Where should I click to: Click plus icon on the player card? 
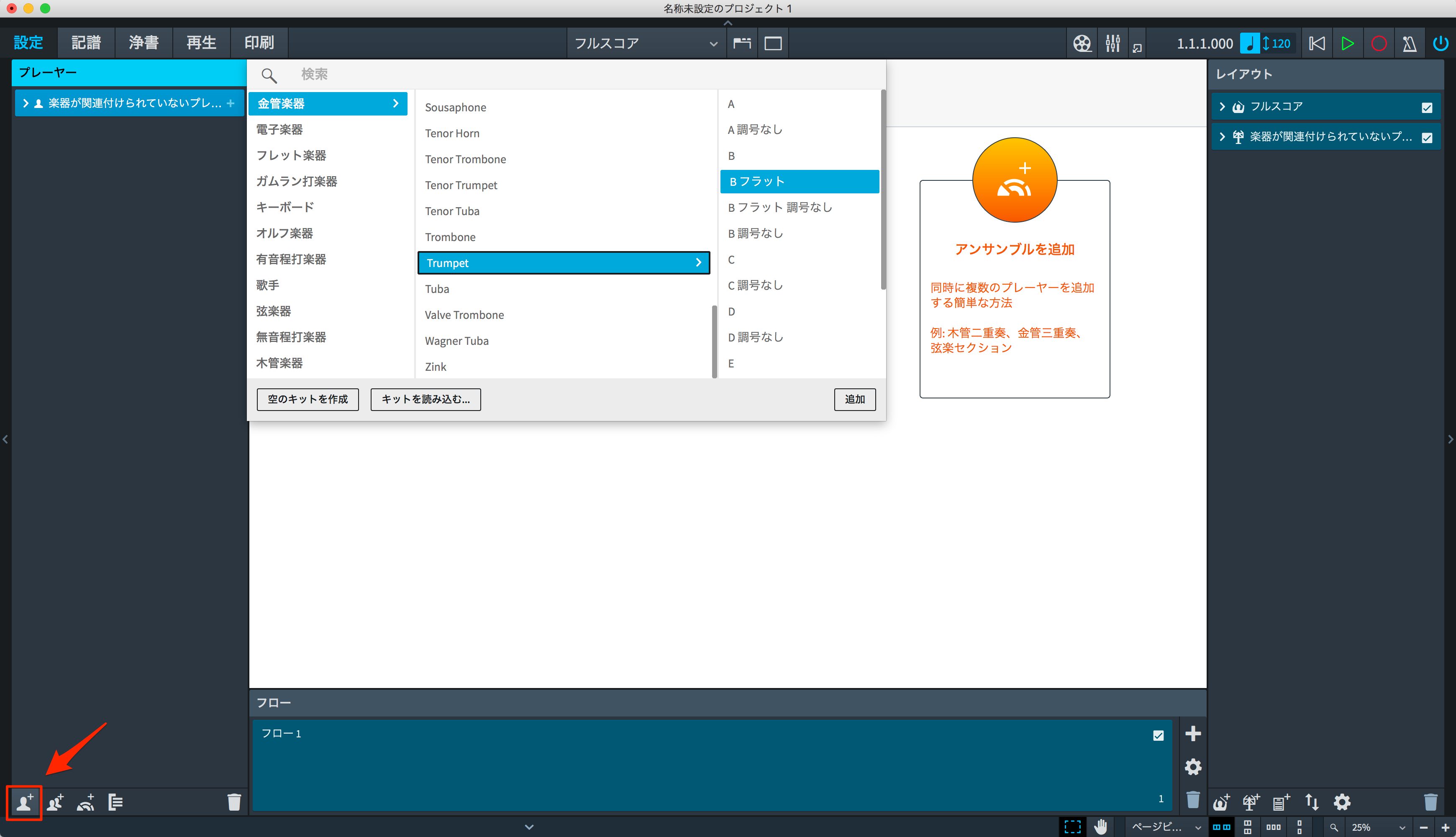pyautogui.click(x=231, y=103)
